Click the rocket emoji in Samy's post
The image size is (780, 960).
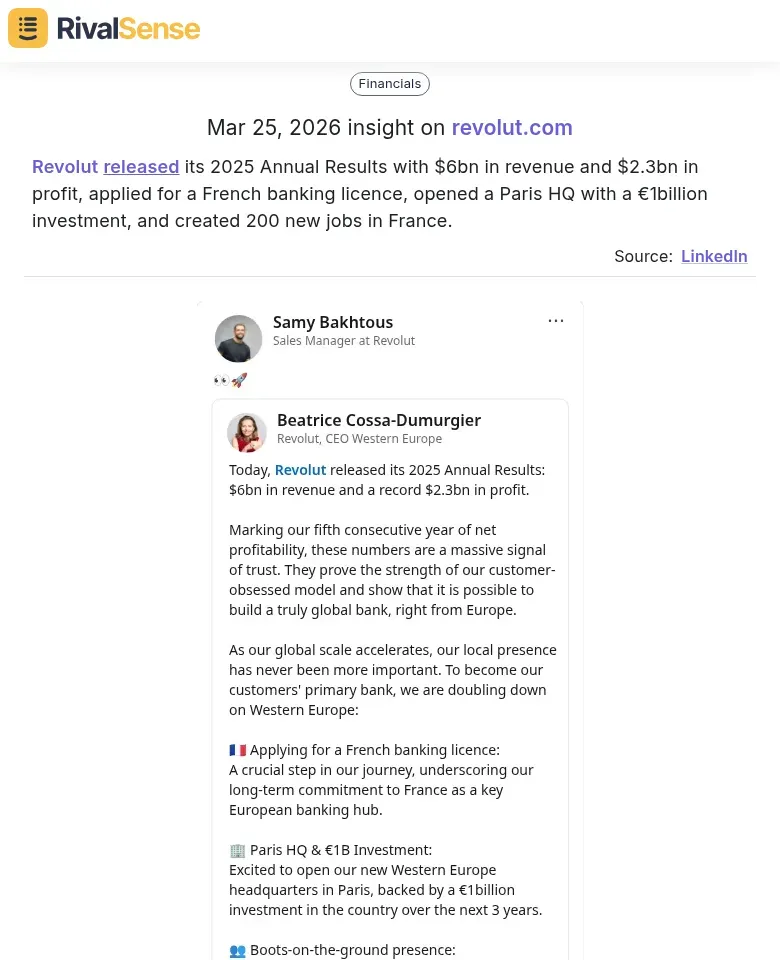tap(239, 380)
